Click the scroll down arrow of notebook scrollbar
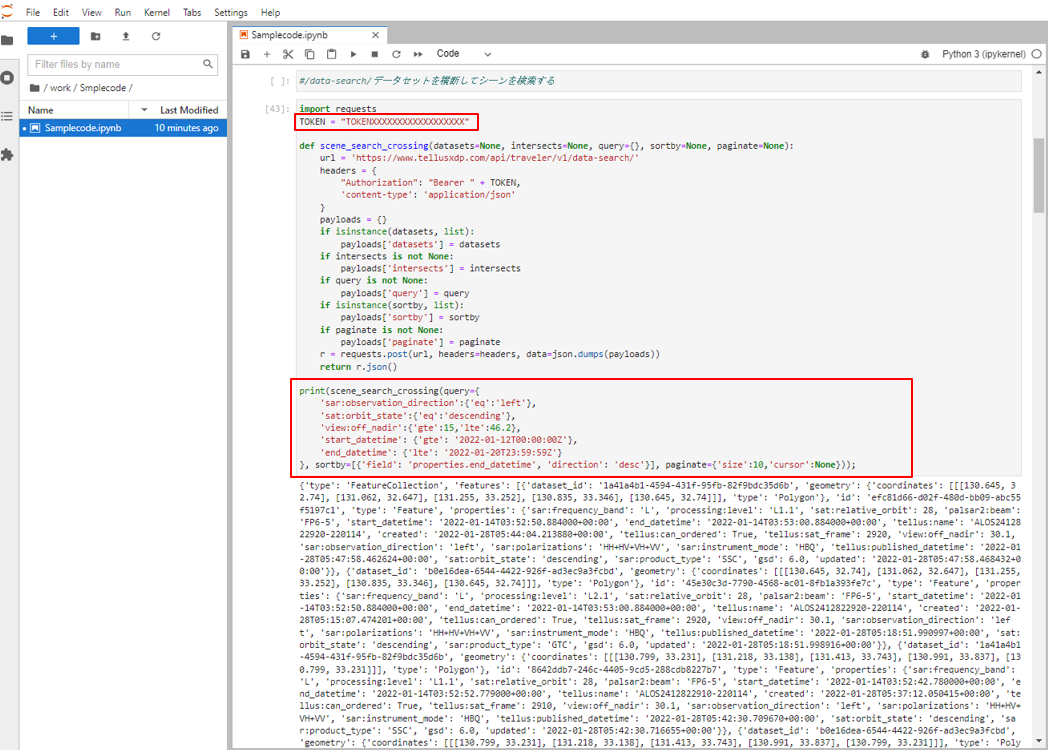This screenshot has width=1048, height=750. point(1038,741)
